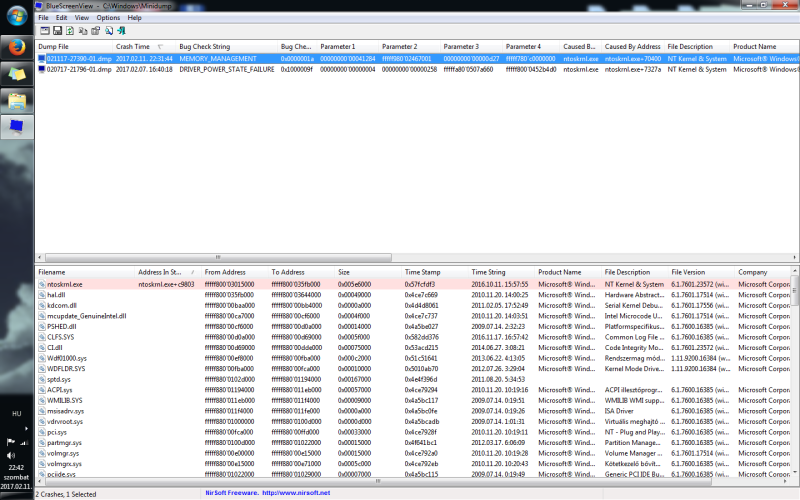The width and height of the screenshot is (800, 500).
Task: Select WDFLDR.SYS in the driver list
Action: pyautogui.click(x=66, y=369)
